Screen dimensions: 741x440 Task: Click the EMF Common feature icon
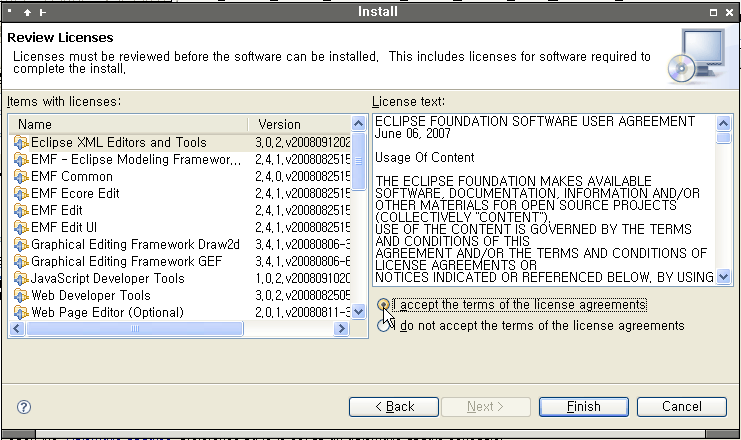[x=21, y=176]
